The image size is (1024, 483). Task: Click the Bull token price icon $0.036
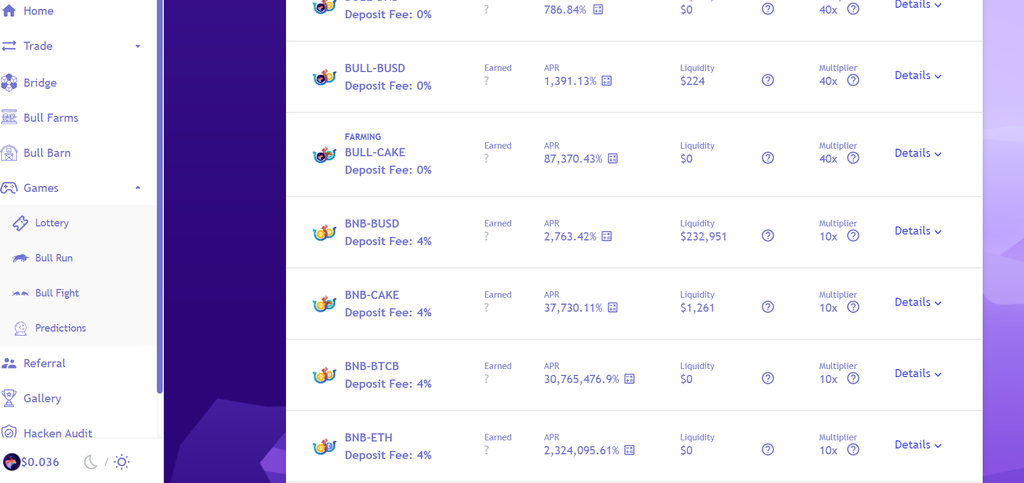click(12, 462)
